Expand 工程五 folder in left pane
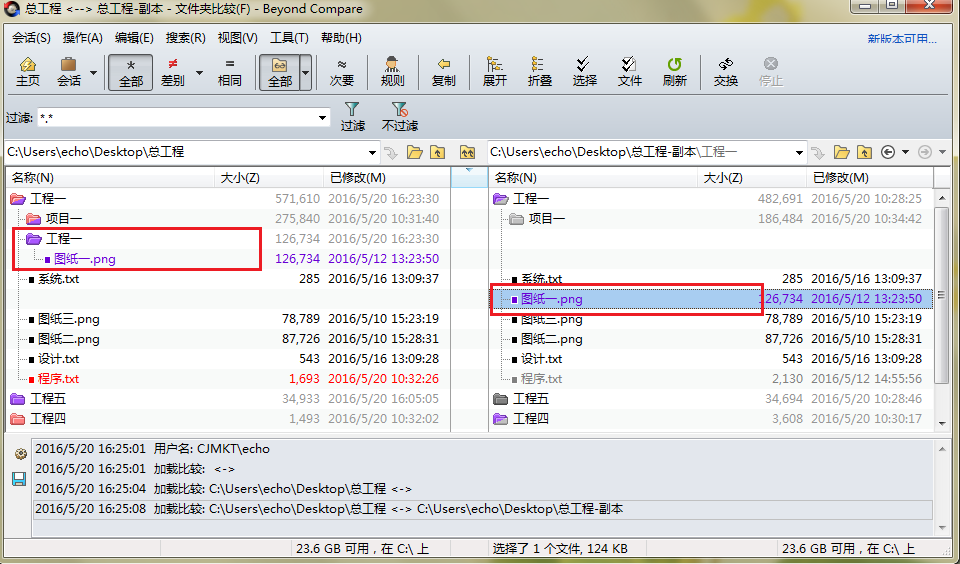Viewport: 960px width, 564px height. coord(18,399)
